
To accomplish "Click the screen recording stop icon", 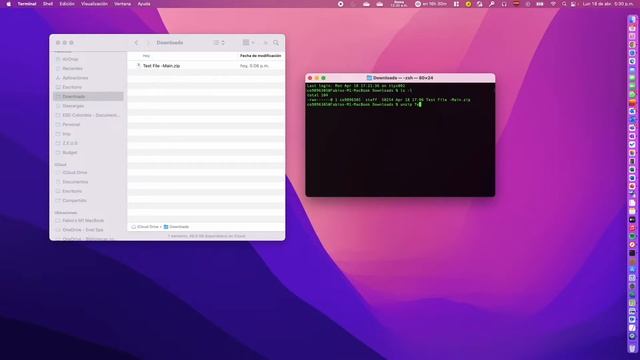I will (340, 4).
